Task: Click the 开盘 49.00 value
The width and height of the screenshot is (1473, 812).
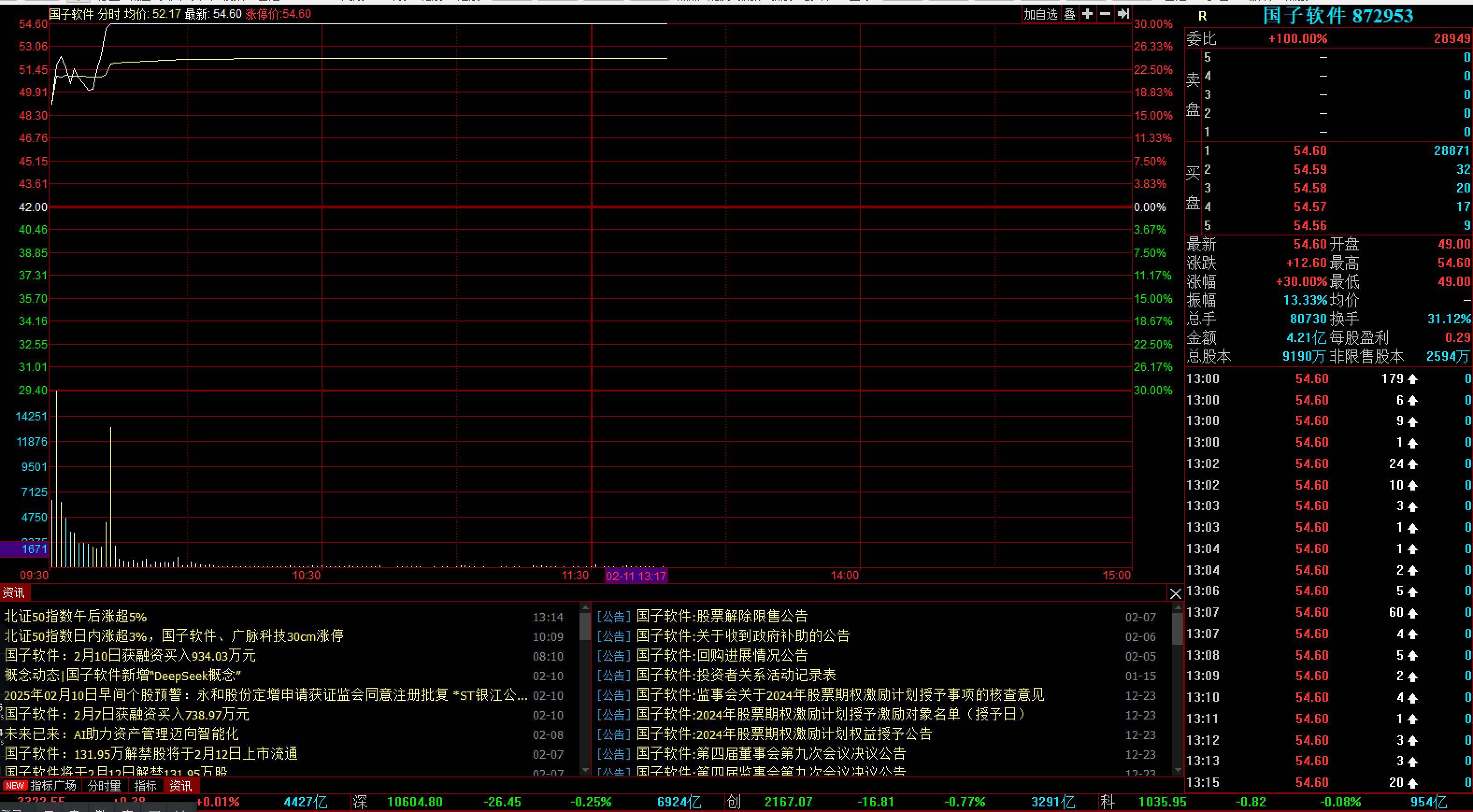Action: tap(1454, 244)
